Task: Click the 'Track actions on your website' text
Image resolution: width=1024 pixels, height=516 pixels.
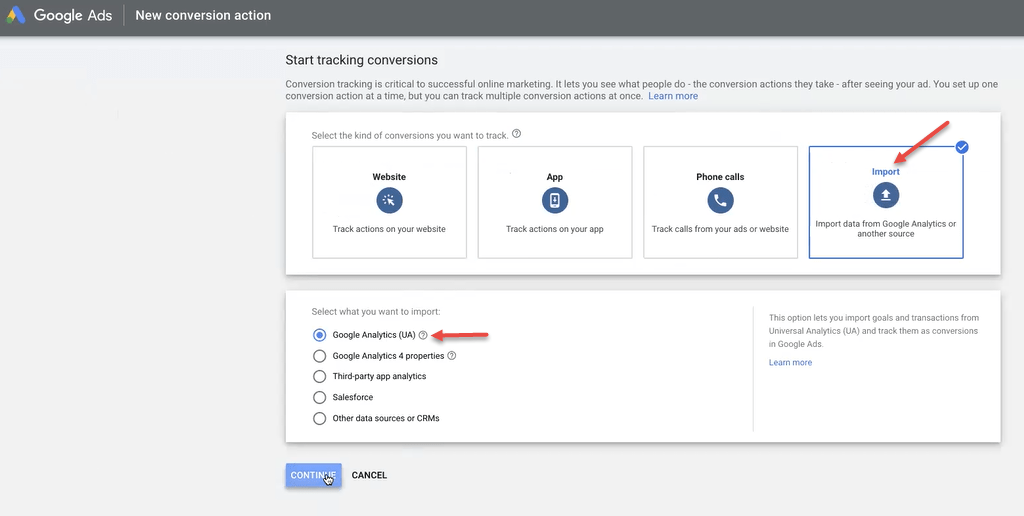Action: (389, 229)
